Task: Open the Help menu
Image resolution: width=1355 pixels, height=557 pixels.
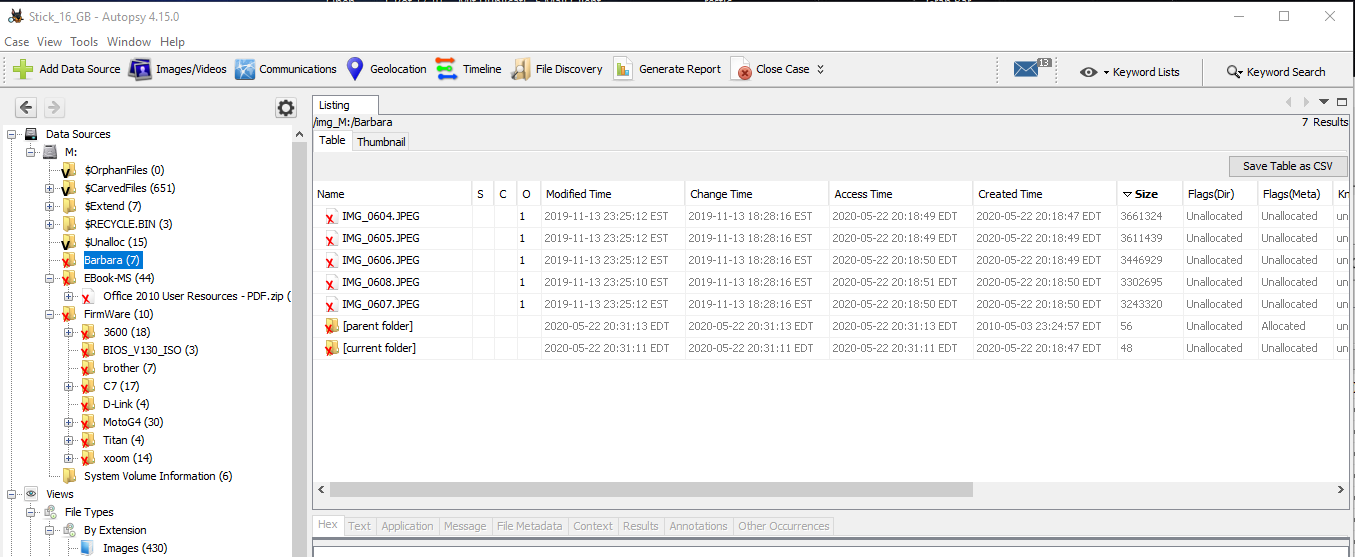Action: click(173, 42)
